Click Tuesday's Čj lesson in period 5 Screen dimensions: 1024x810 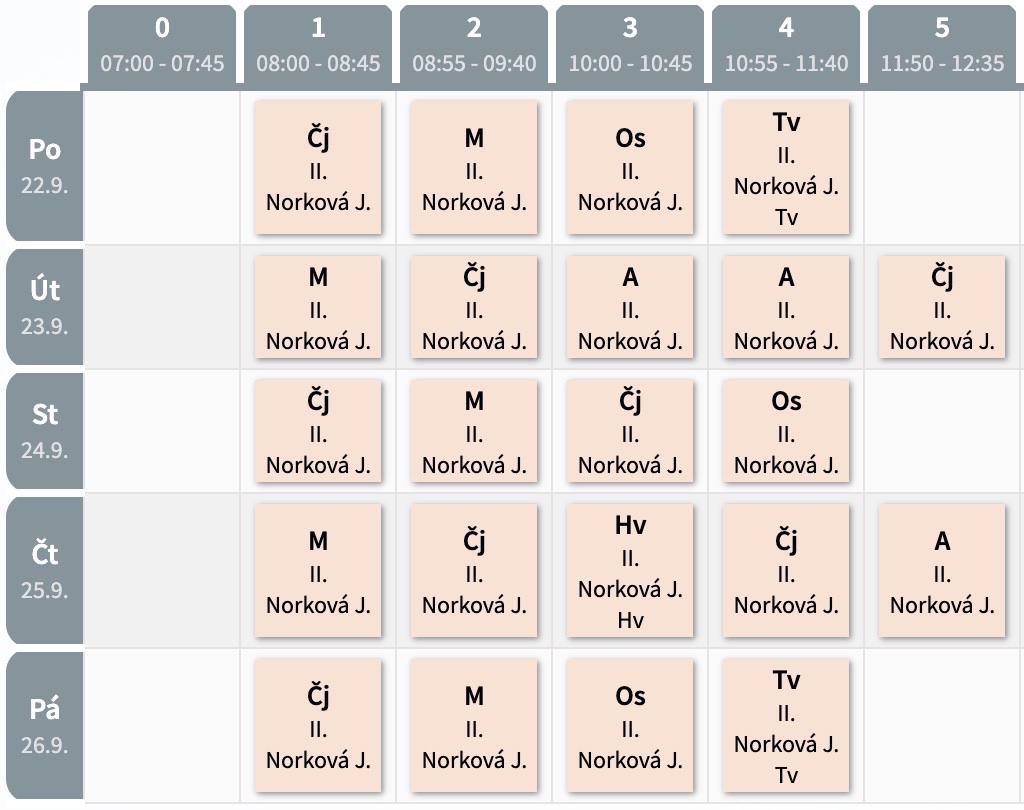(942, 307)
